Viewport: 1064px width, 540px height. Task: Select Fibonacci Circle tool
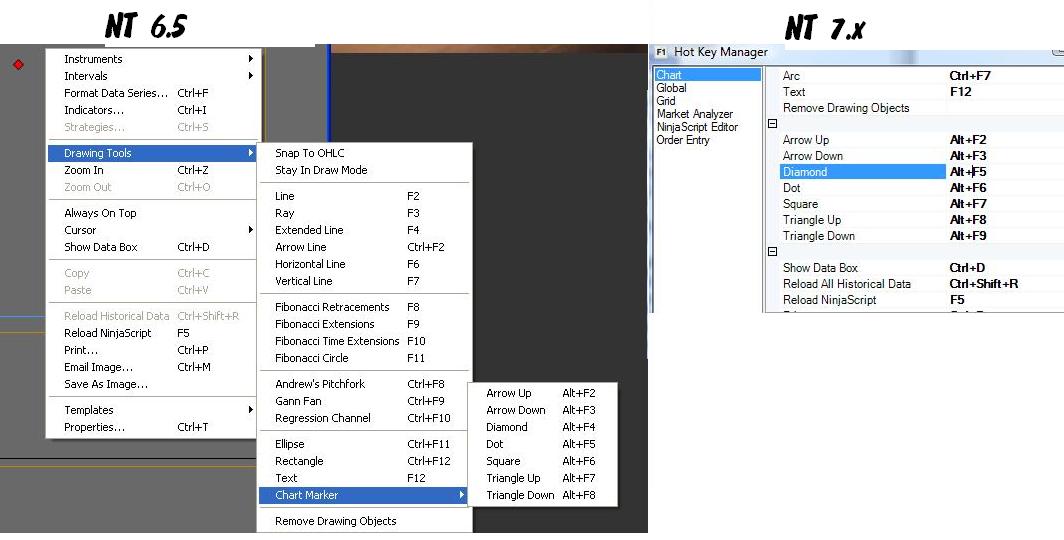pyautogui.click(x=365, y=358)
